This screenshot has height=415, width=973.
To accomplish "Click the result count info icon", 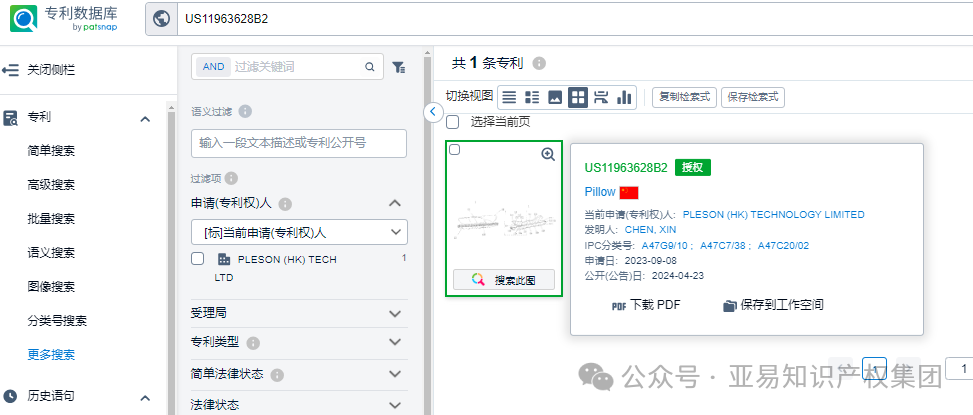I will click(x=539, y=63).
